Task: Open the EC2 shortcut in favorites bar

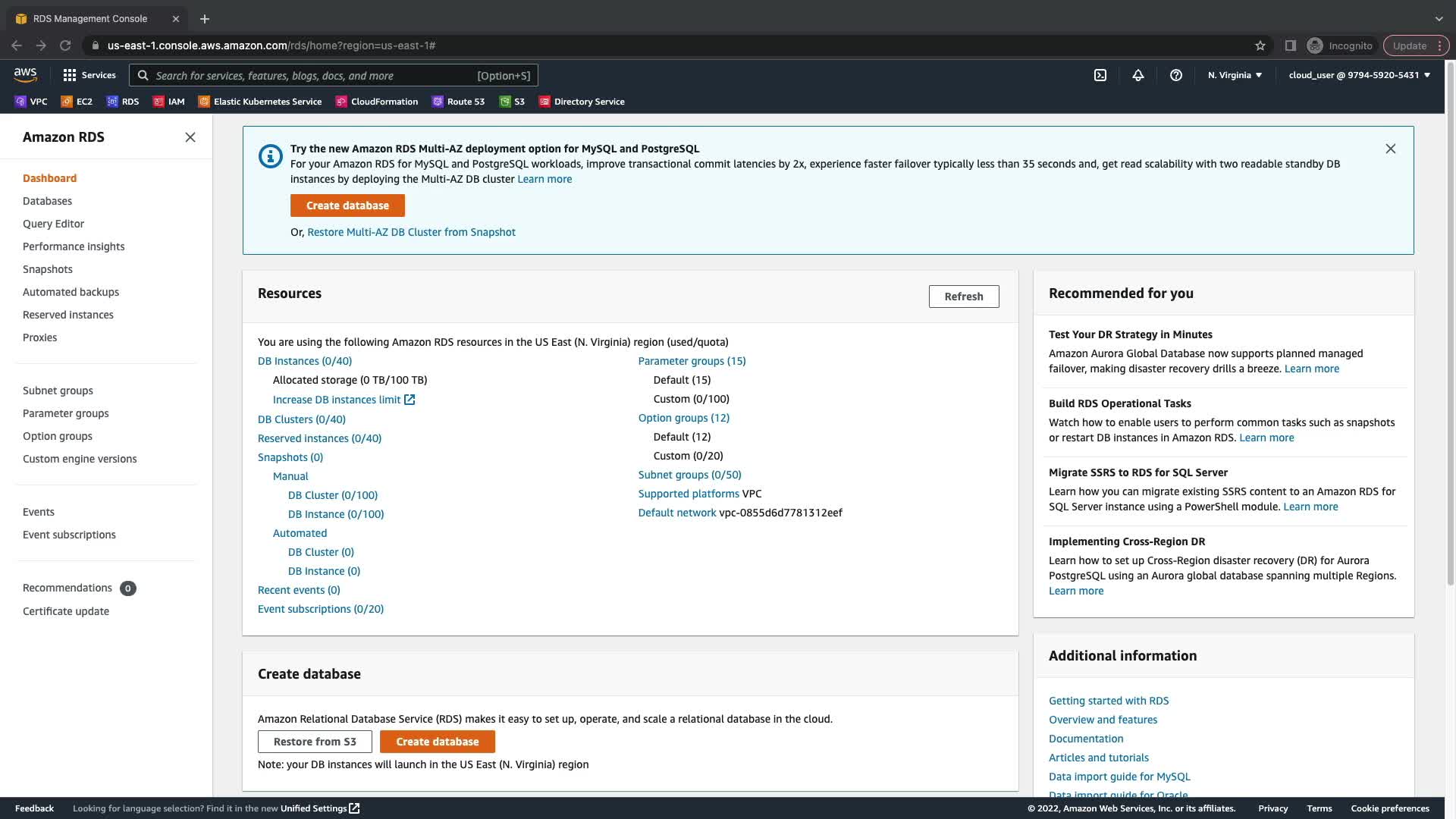Action: (77, 102)
